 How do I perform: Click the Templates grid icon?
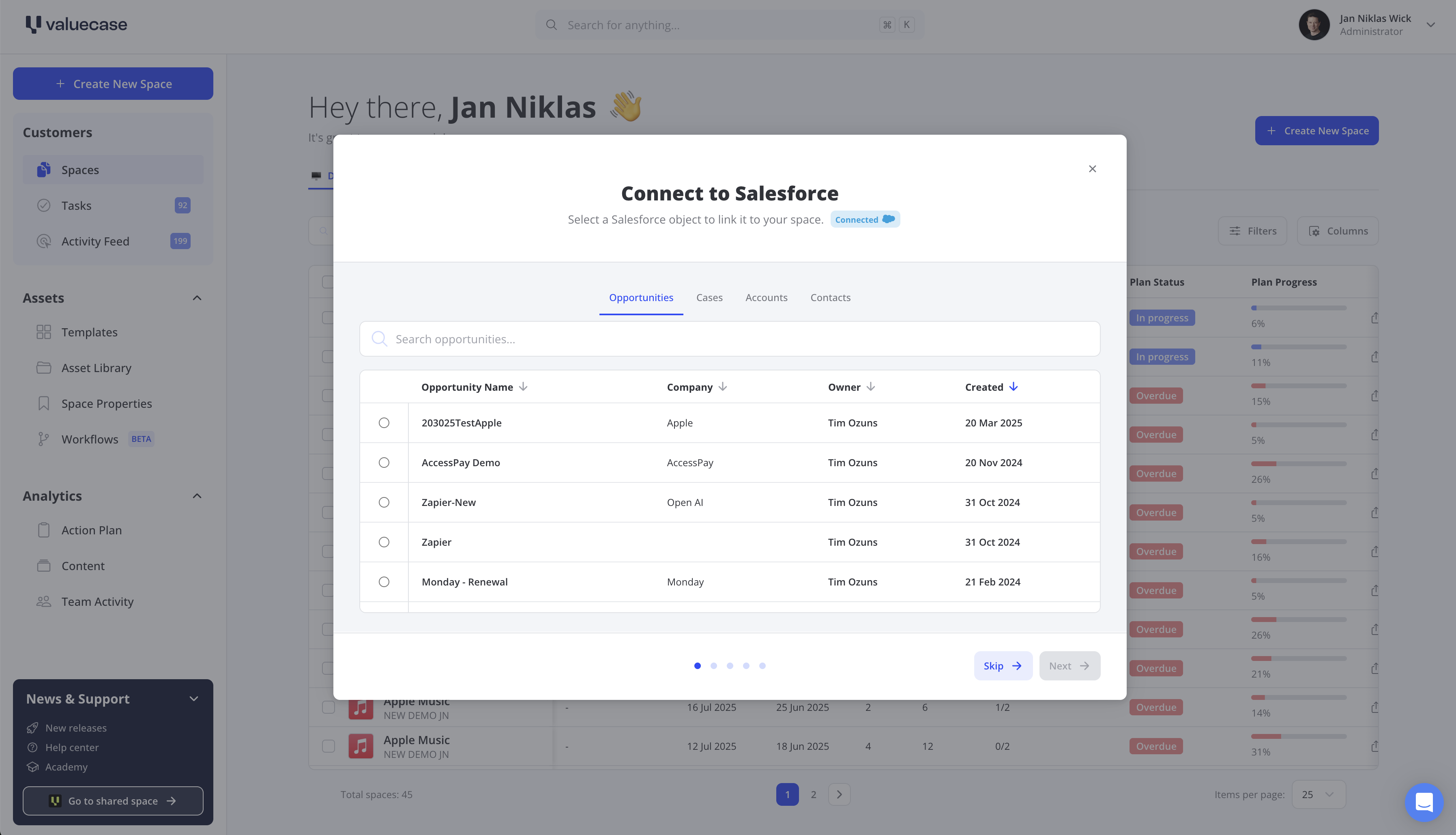43,332
